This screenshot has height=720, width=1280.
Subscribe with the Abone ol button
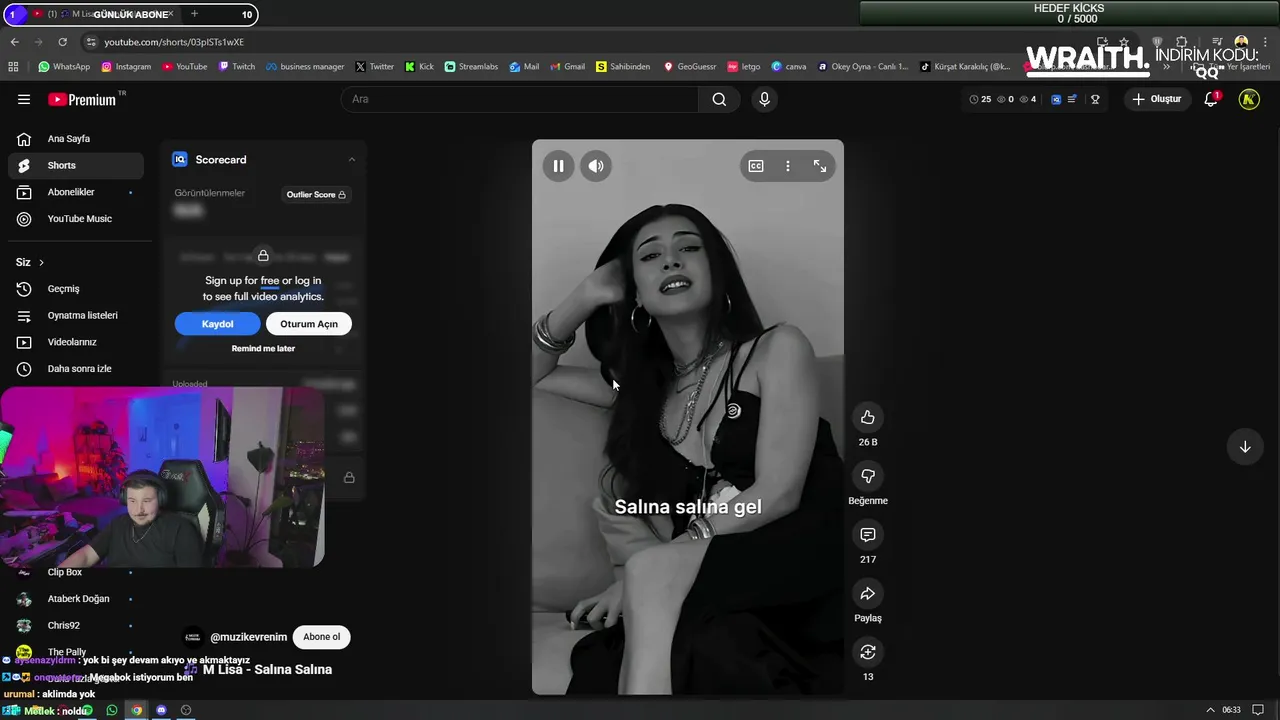coord(321,637)
